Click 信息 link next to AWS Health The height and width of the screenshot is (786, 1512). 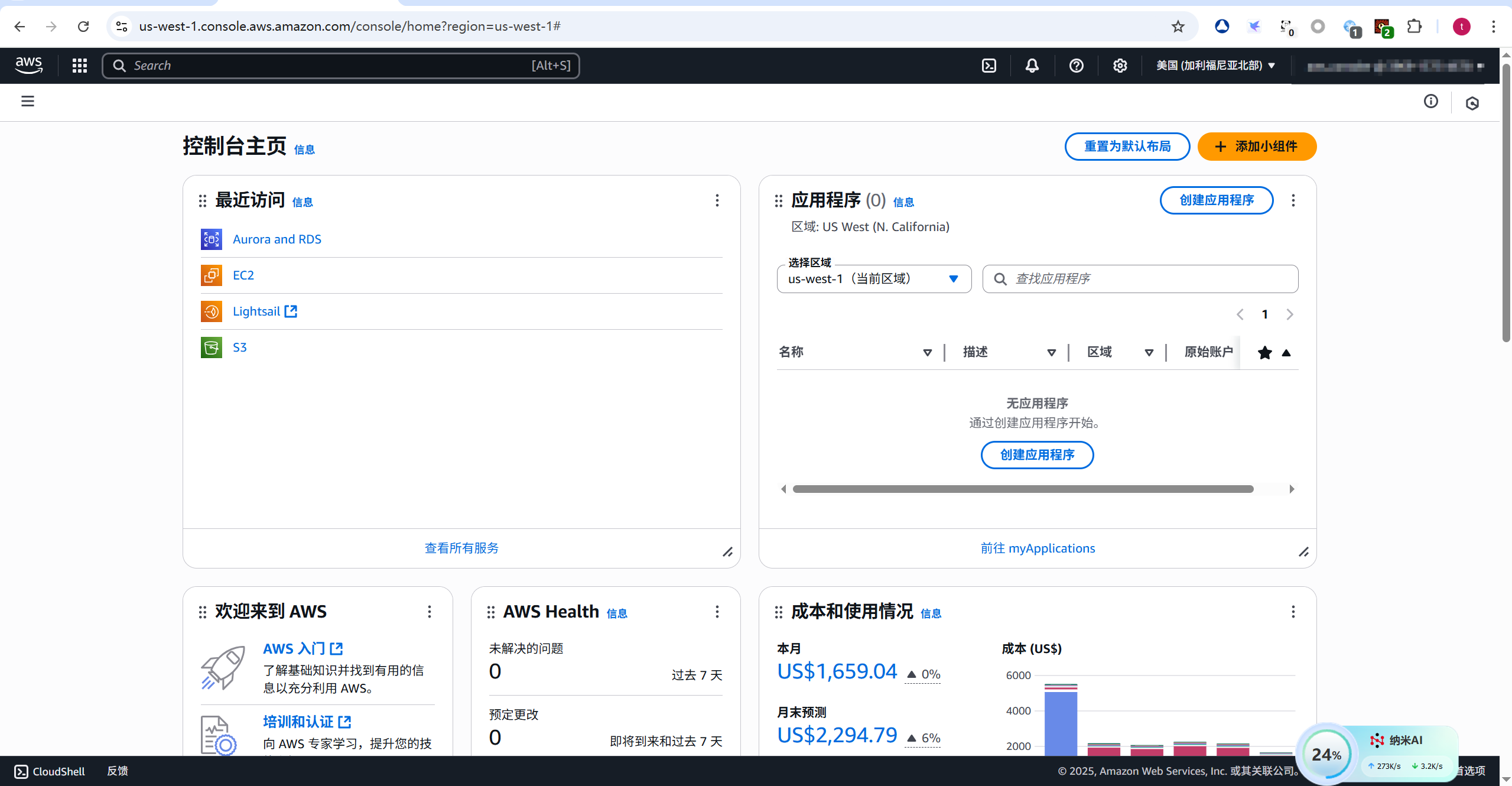[x=617, y=614]
